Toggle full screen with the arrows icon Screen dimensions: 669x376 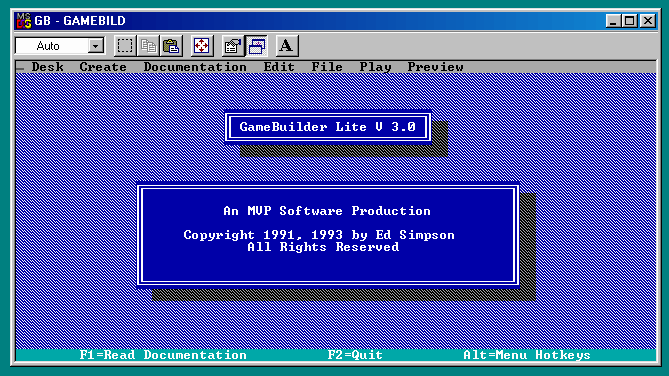201,46
